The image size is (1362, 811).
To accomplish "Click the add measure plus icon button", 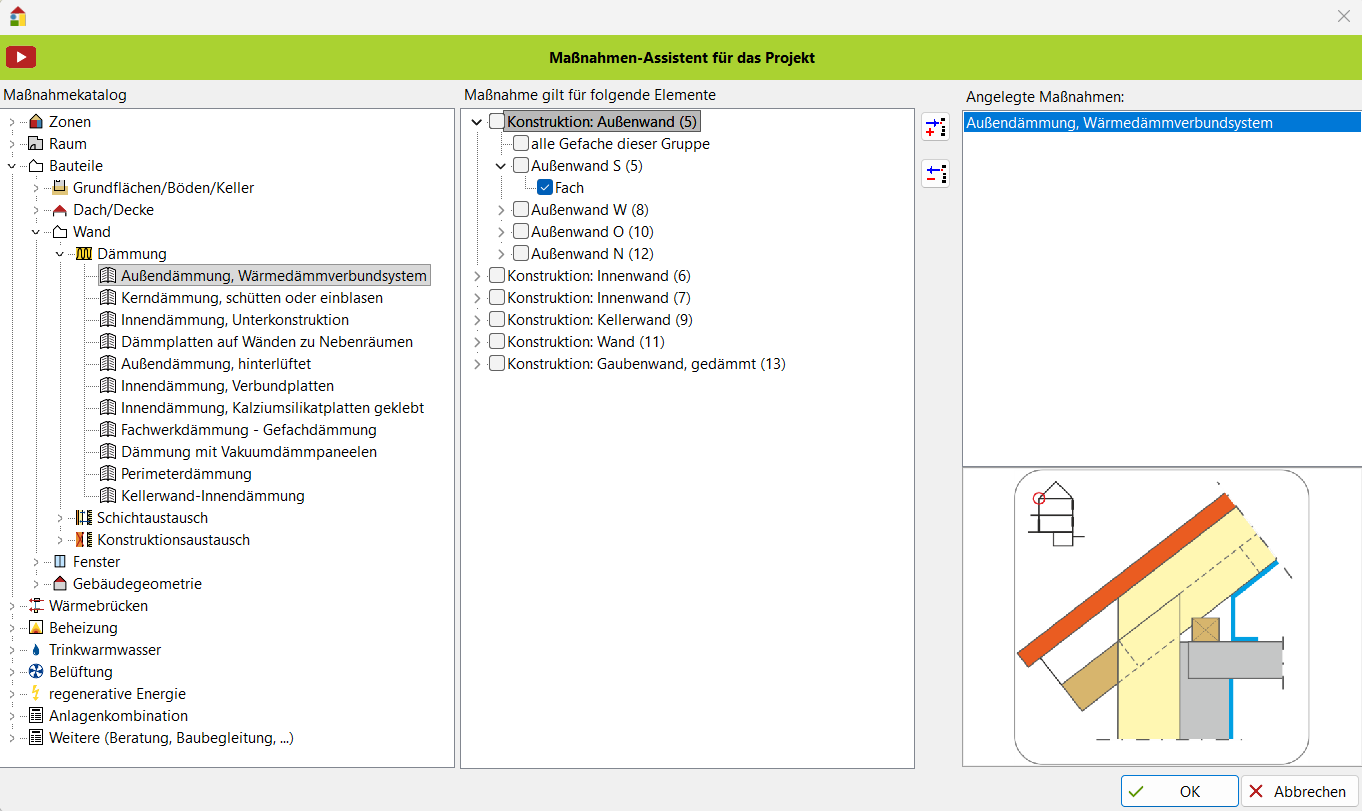I will 935,127.
